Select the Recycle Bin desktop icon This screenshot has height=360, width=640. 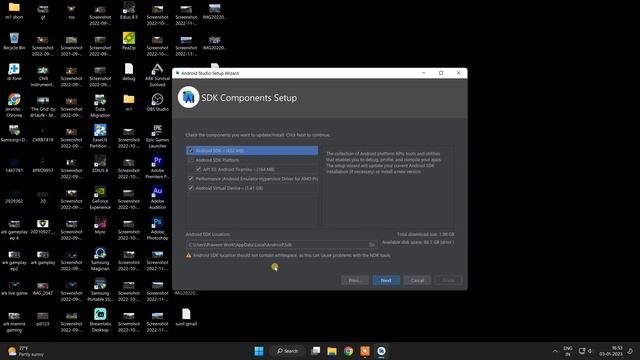[14, 42]
